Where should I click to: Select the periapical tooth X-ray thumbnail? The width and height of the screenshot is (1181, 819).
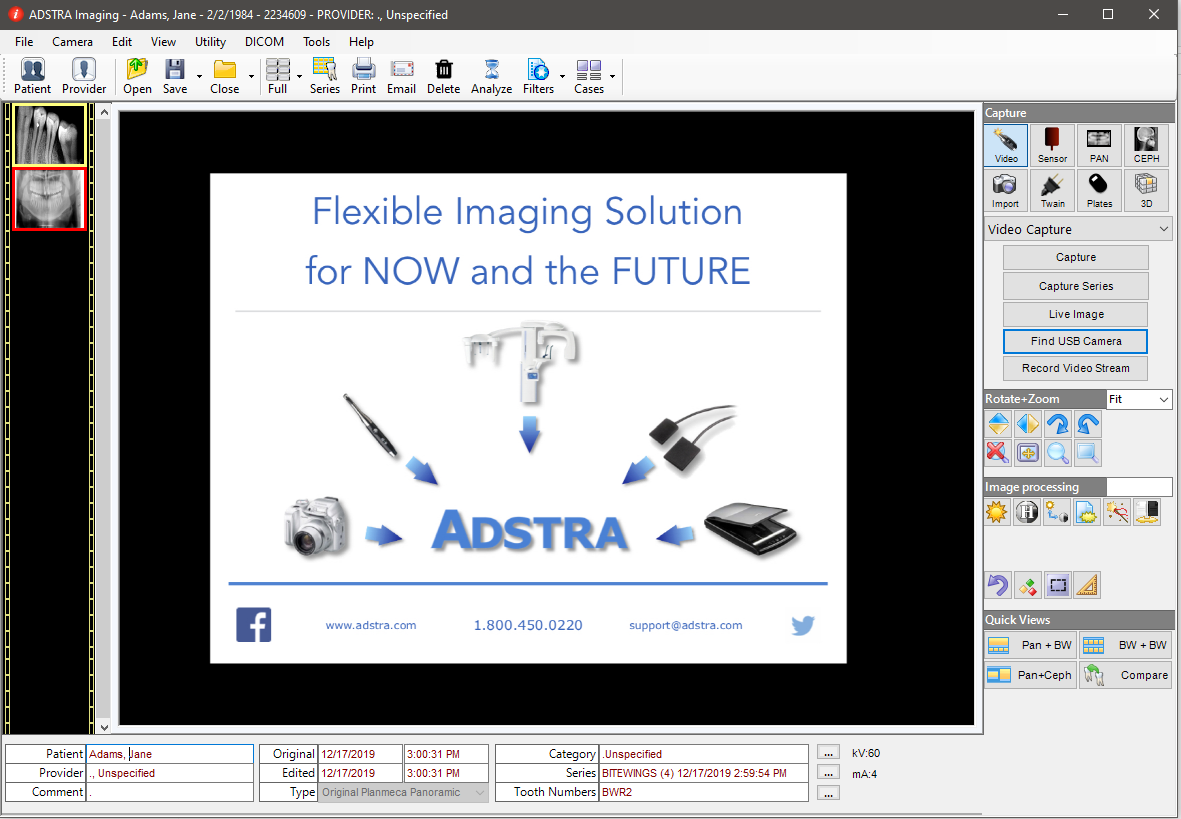coord(50,135)
